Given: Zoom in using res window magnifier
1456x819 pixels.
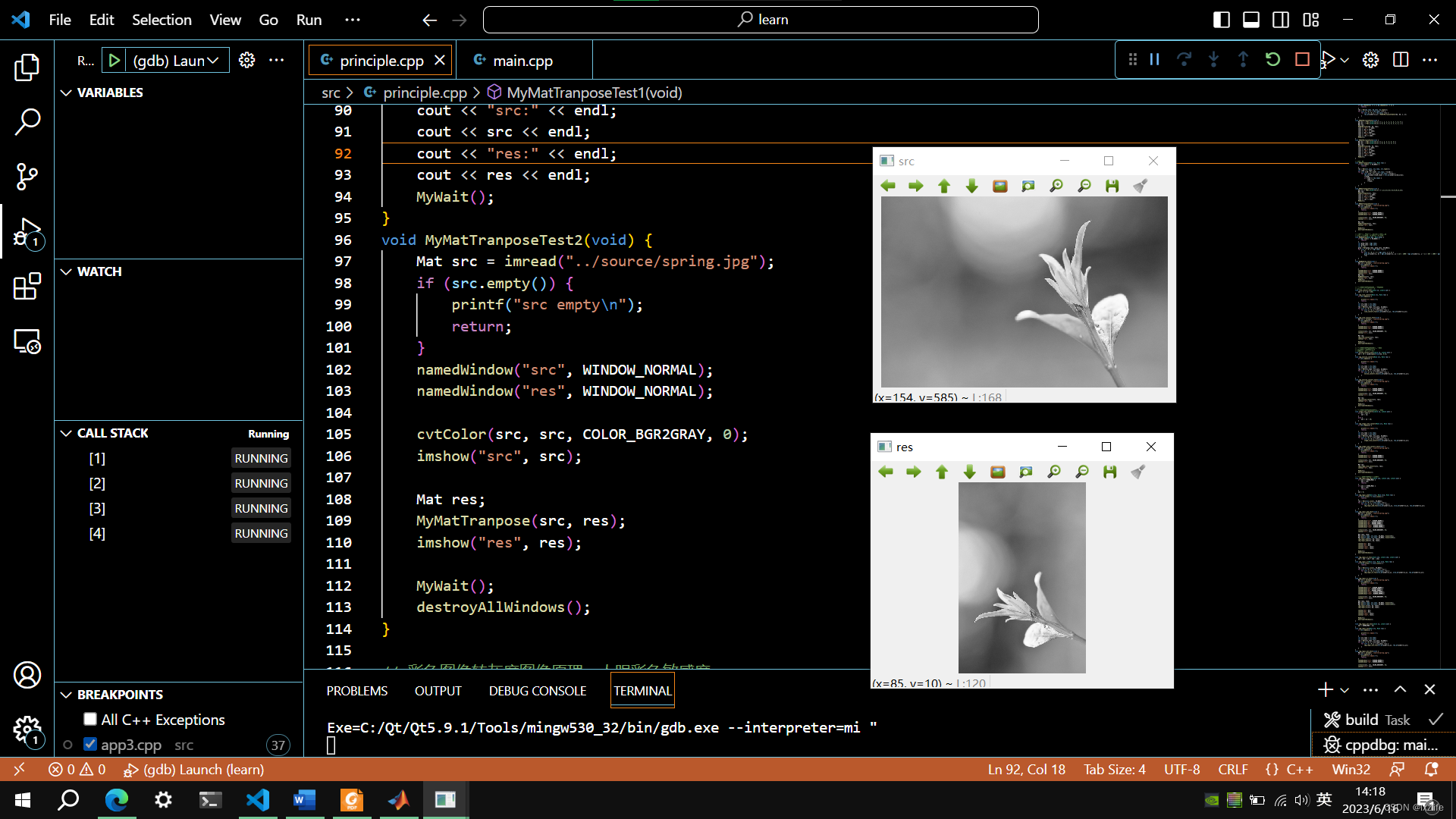Looking at the screenshot, I should (1054, 472).
